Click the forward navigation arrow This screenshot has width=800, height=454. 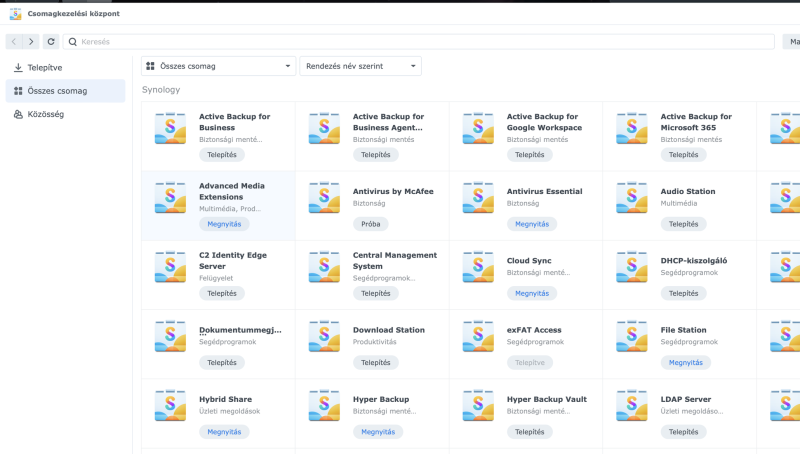31,42
